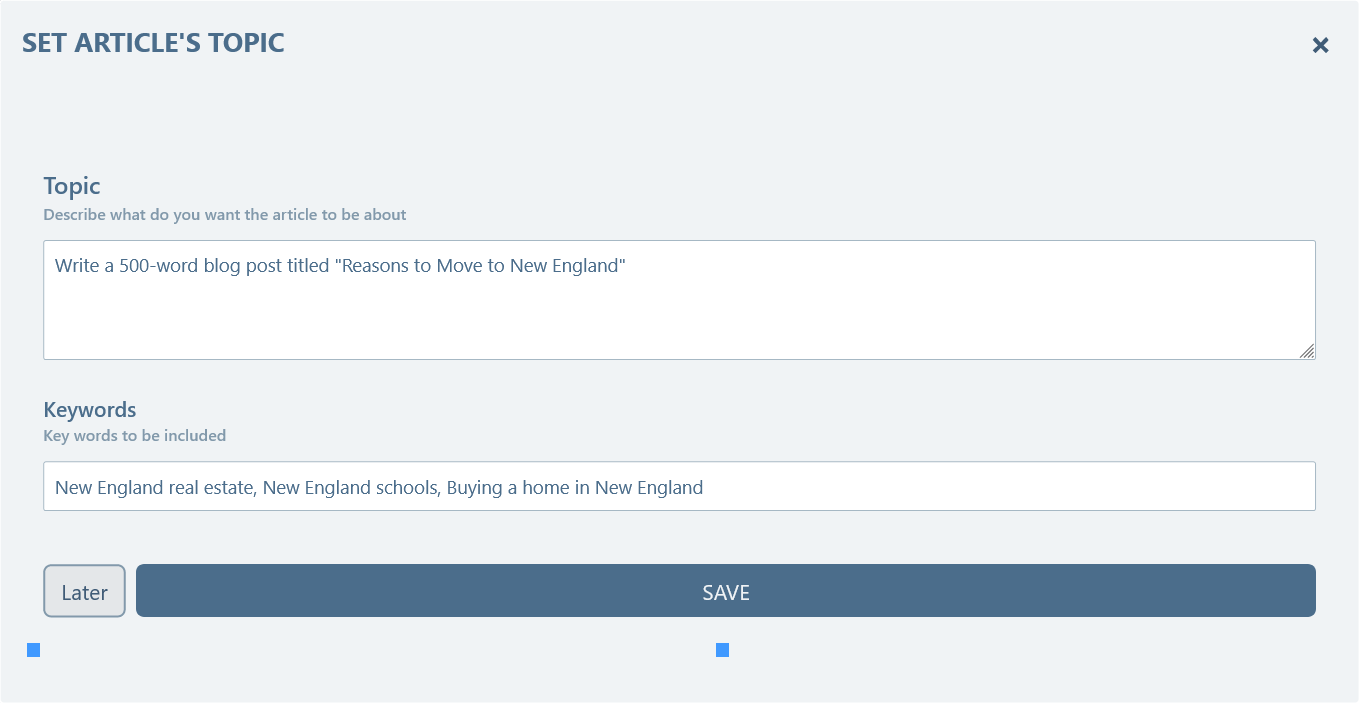
Task: Click the SET ARTICLE'S TOPIC heading
Action: coord(153,43)
